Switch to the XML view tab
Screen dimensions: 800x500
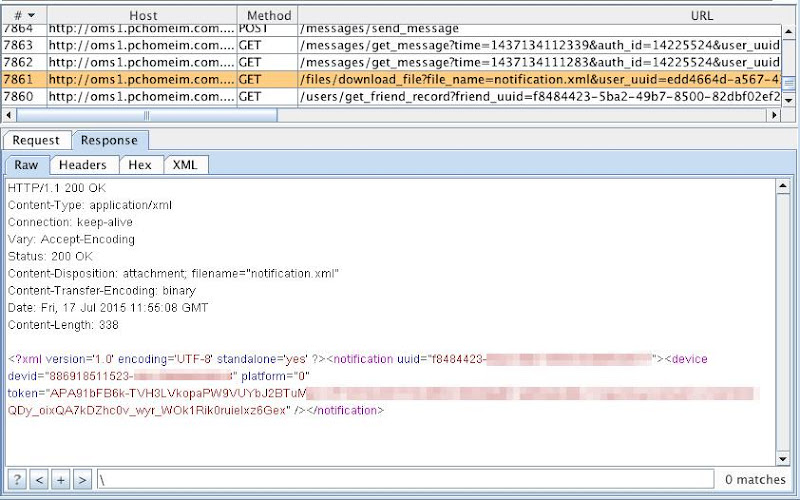[x=185, y=165]
